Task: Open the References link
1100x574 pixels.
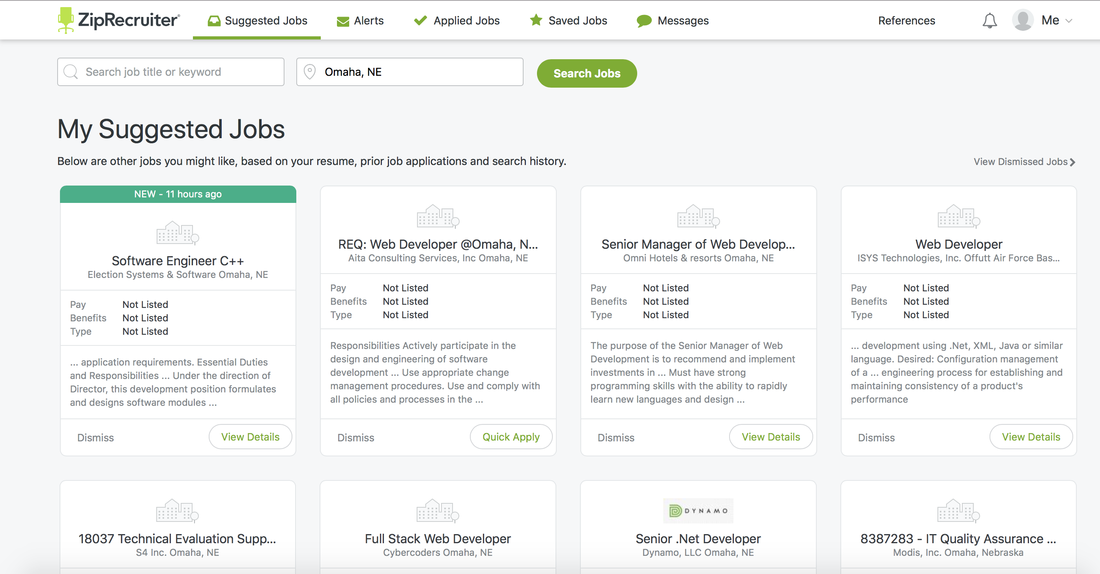Action: 906,20
